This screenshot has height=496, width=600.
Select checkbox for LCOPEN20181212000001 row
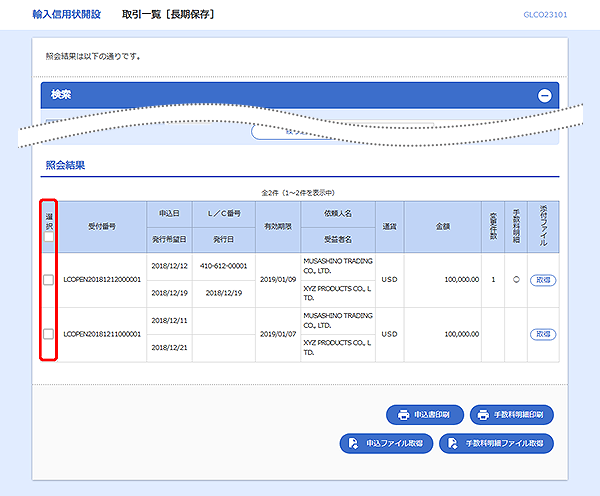(x=49, y=280)
